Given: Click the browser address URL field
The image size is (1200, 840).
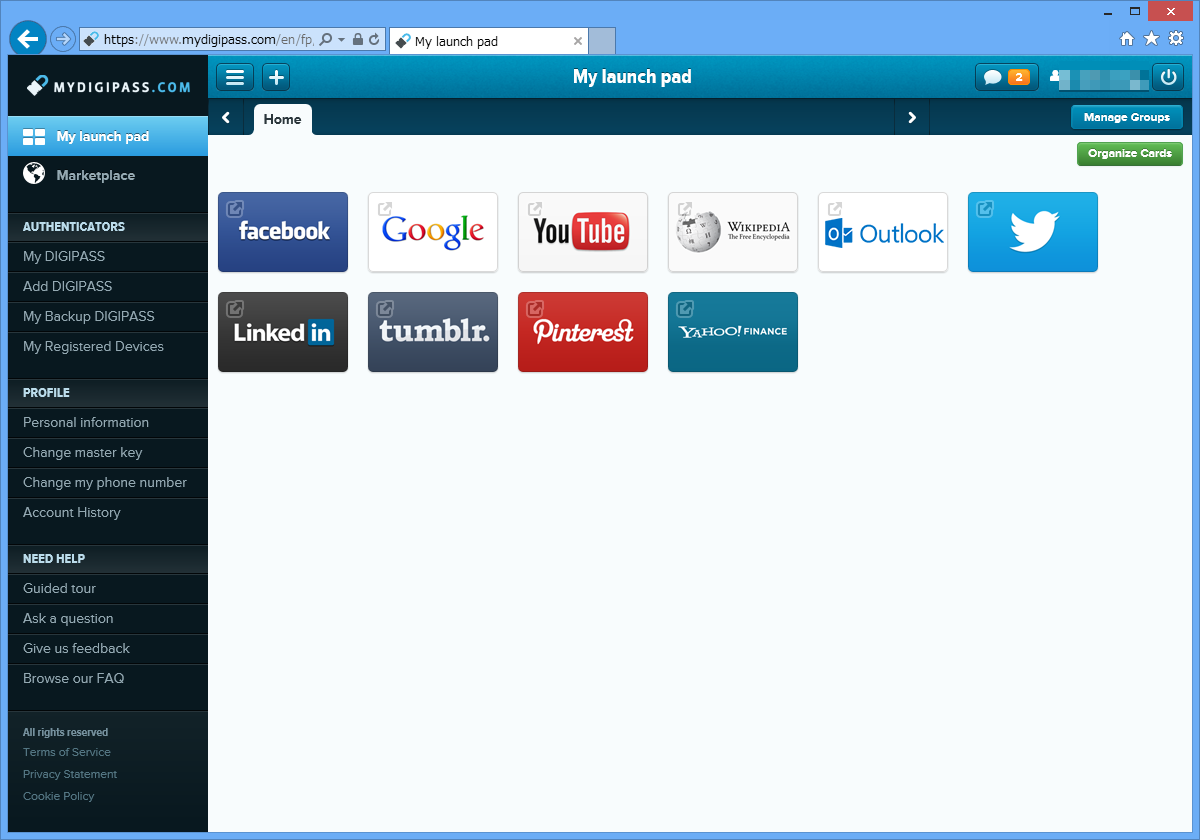Looking at the screenshot, I should pyautogui.click(x=208, y=40).
